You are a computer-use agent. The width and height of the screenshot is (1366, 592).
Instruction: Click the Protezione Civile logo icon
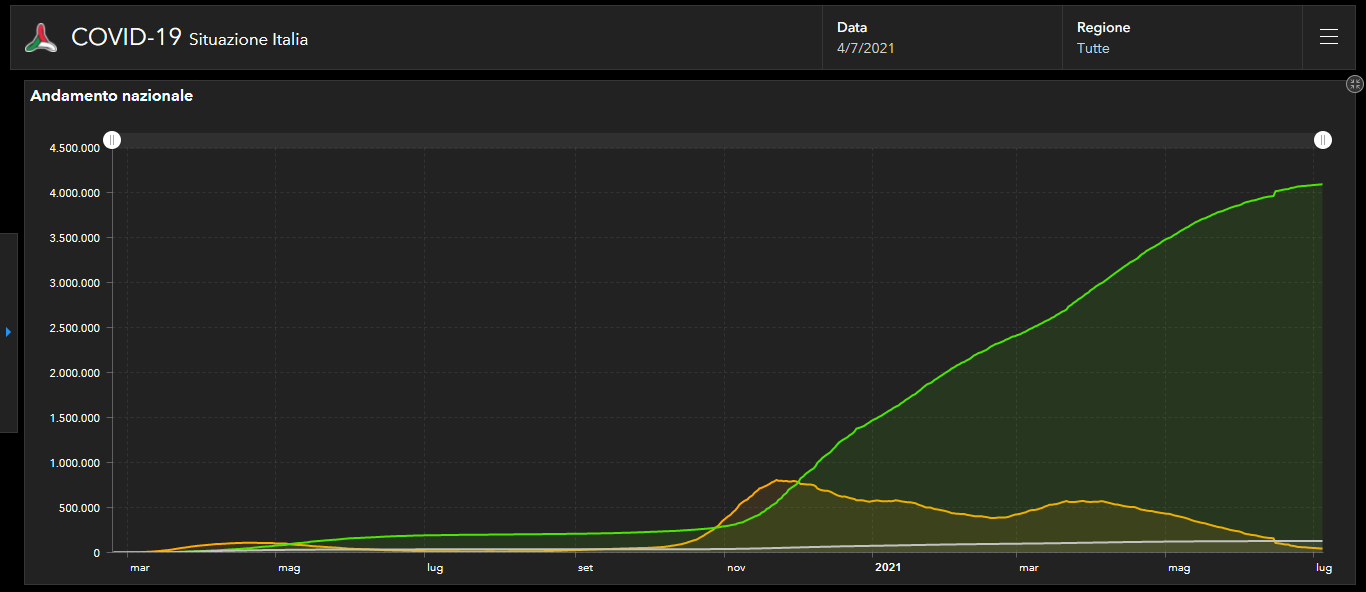[x=41, y=38]
